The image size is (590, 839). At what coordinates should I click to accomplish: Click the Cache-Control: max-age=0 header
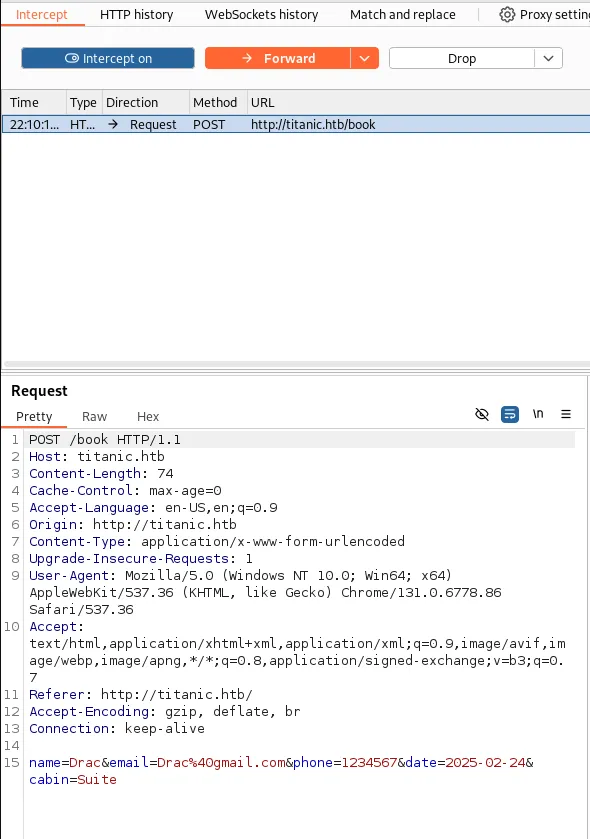point(125,491)
